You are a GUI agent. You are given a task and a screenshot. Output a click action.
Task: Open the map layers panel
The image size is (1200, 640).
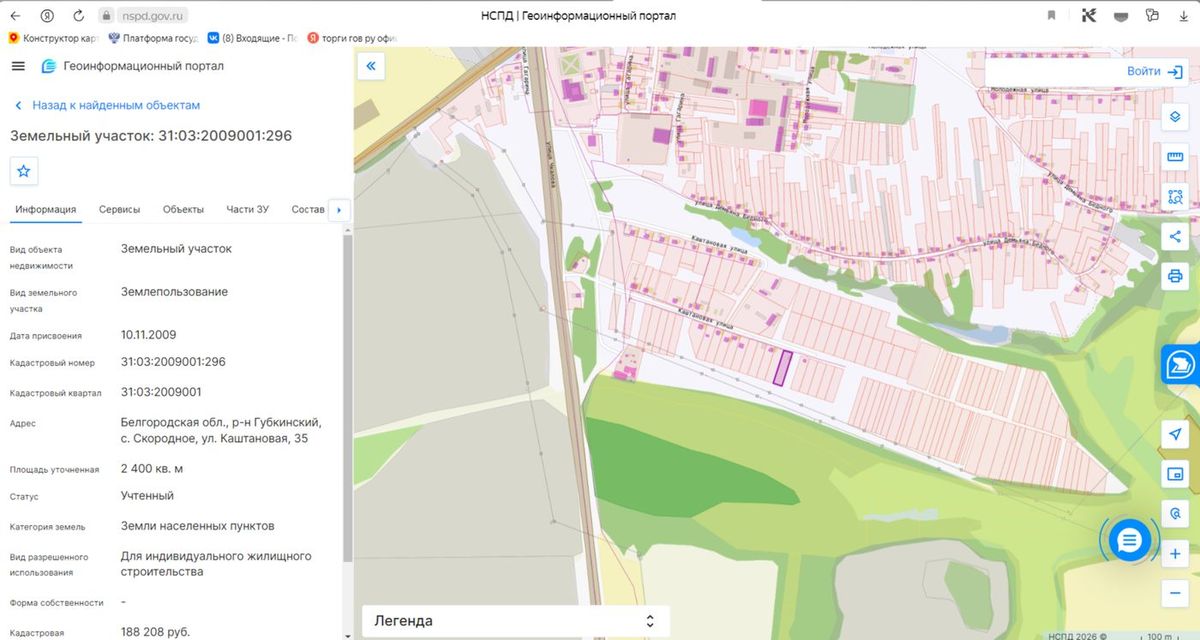tap(1176, 116)
